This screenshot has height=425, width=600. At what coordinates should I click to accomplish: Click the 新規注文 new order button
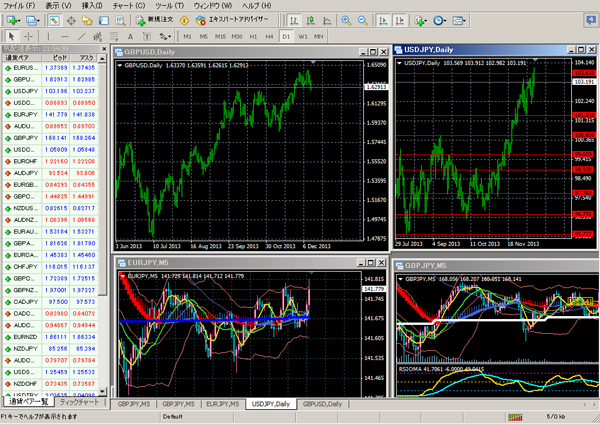[x=155, y=20]
